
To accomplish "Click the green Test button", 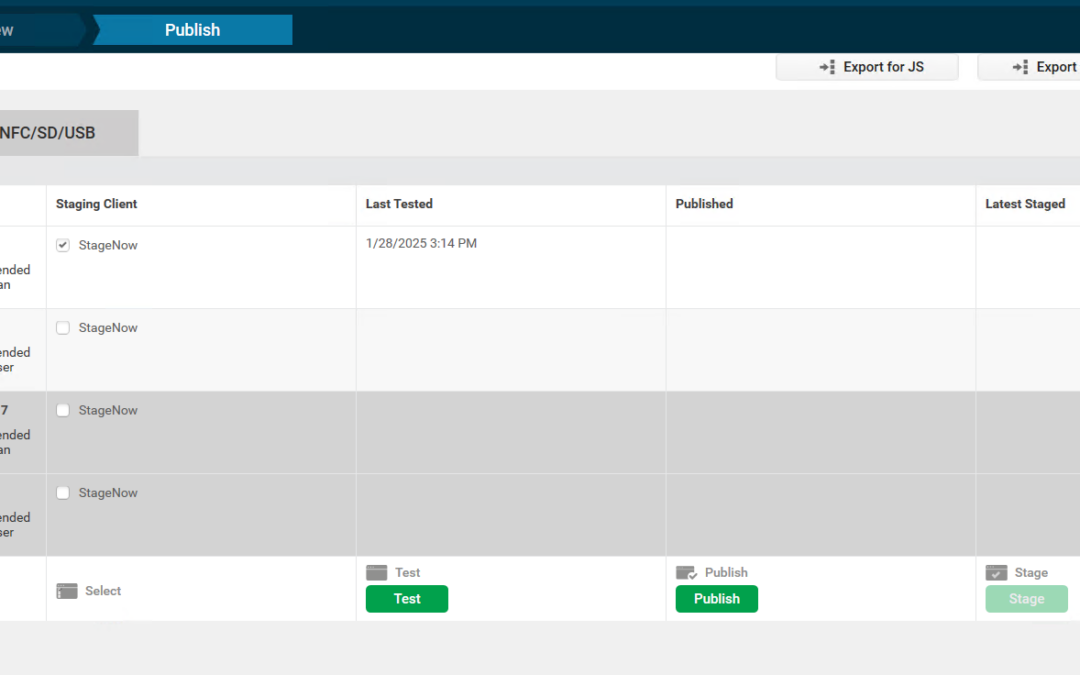I will tap(407, 599).
